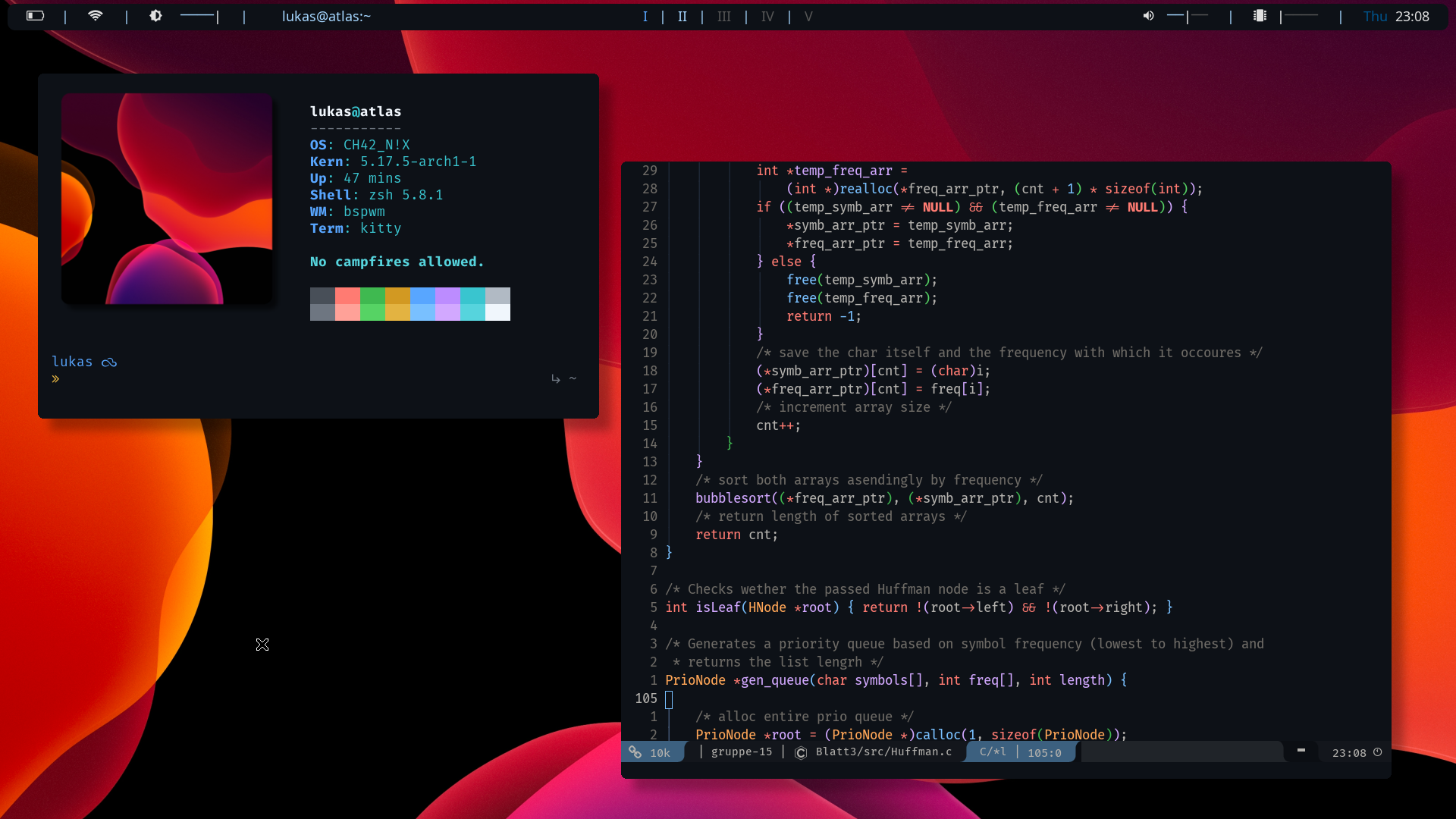
Task: Click the salmon red color swatch
Action: point(347,296)
